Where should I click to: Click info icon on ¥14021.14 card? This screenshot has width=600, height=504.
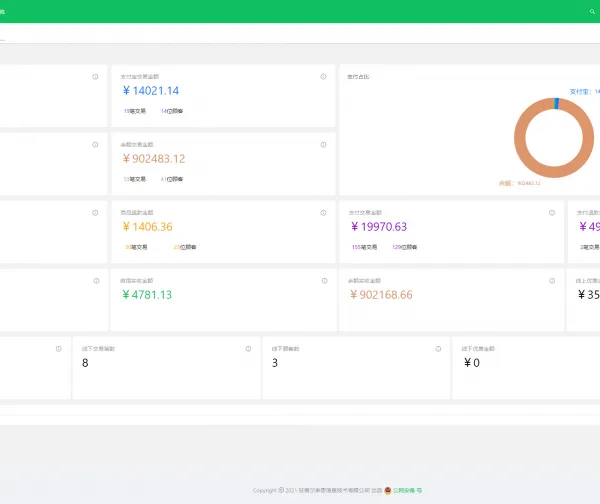(x=323, y=77)
